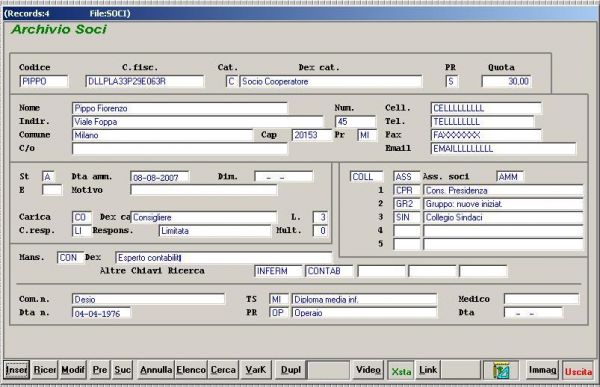This screenshot has height=387, width=600.
Task: Click the Mans. code field CON
Action: click(x=70, y=258)
